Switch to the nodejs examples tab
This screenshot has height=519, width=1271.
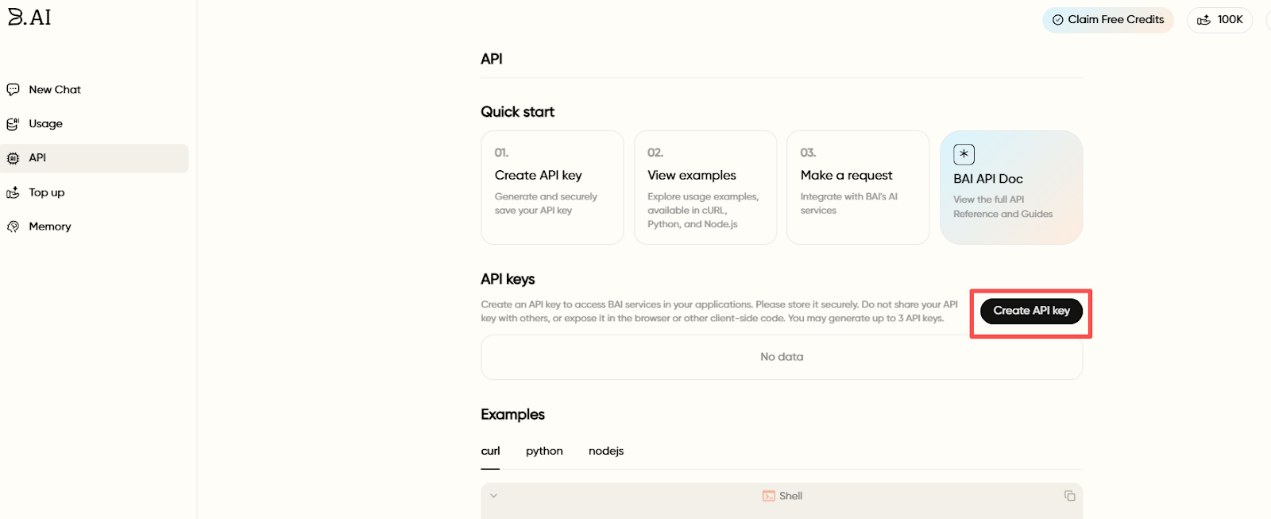click(606, 451)
